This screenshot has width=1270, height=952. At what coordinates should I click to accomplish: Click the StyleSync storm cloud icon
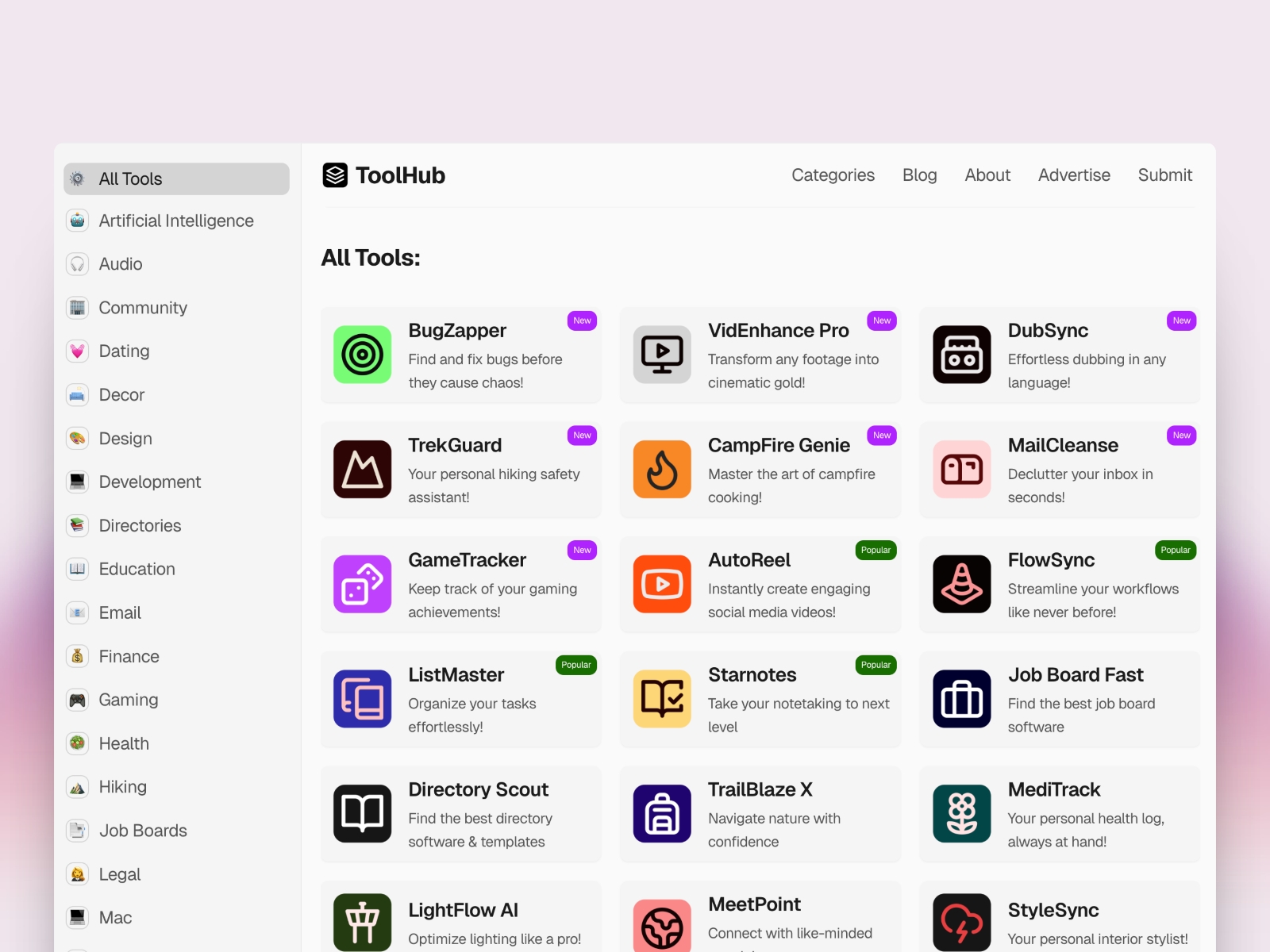(961, 922)
